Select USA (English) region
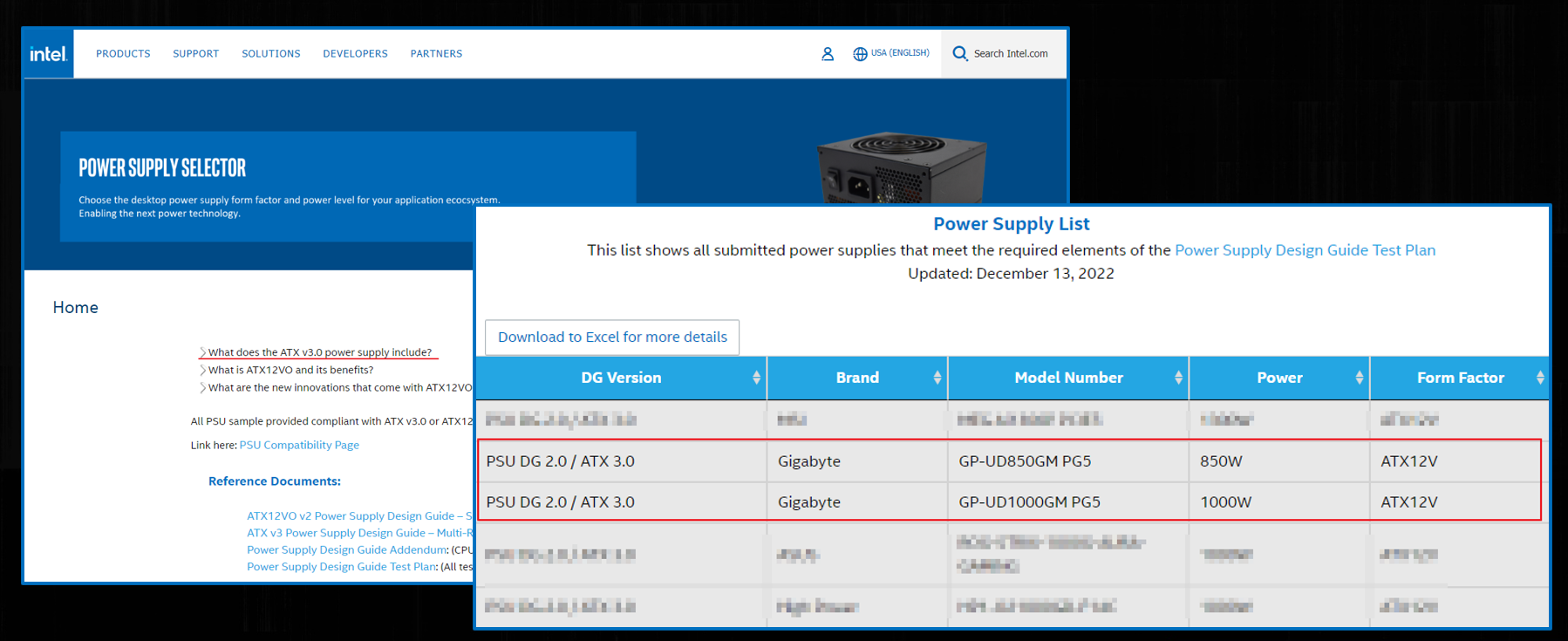Screen dimensions: 1568x641 (900, 53)
